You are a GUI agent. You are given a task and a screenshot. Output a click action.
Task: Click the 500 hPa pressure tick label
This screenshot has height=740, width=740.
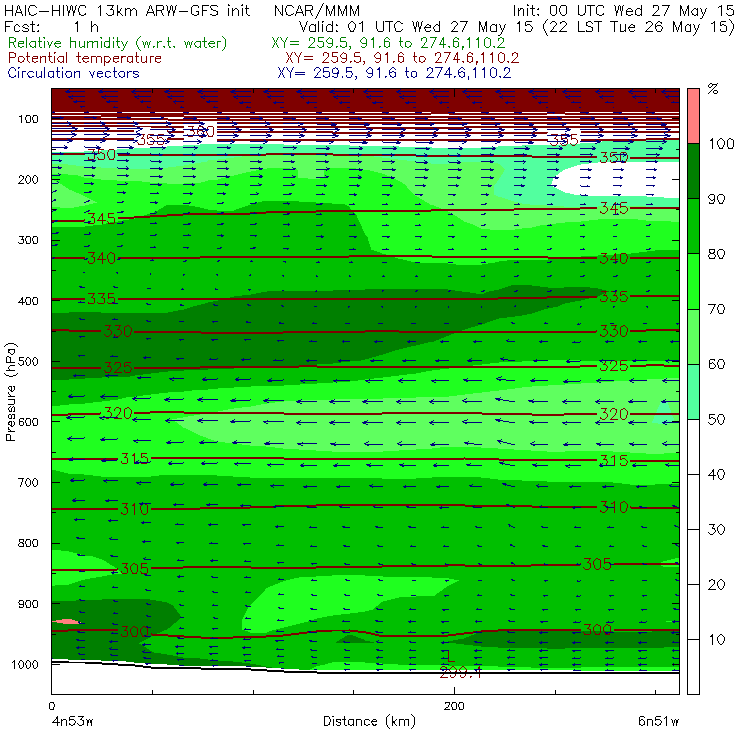pyautogui.click(x=28, y=362)
